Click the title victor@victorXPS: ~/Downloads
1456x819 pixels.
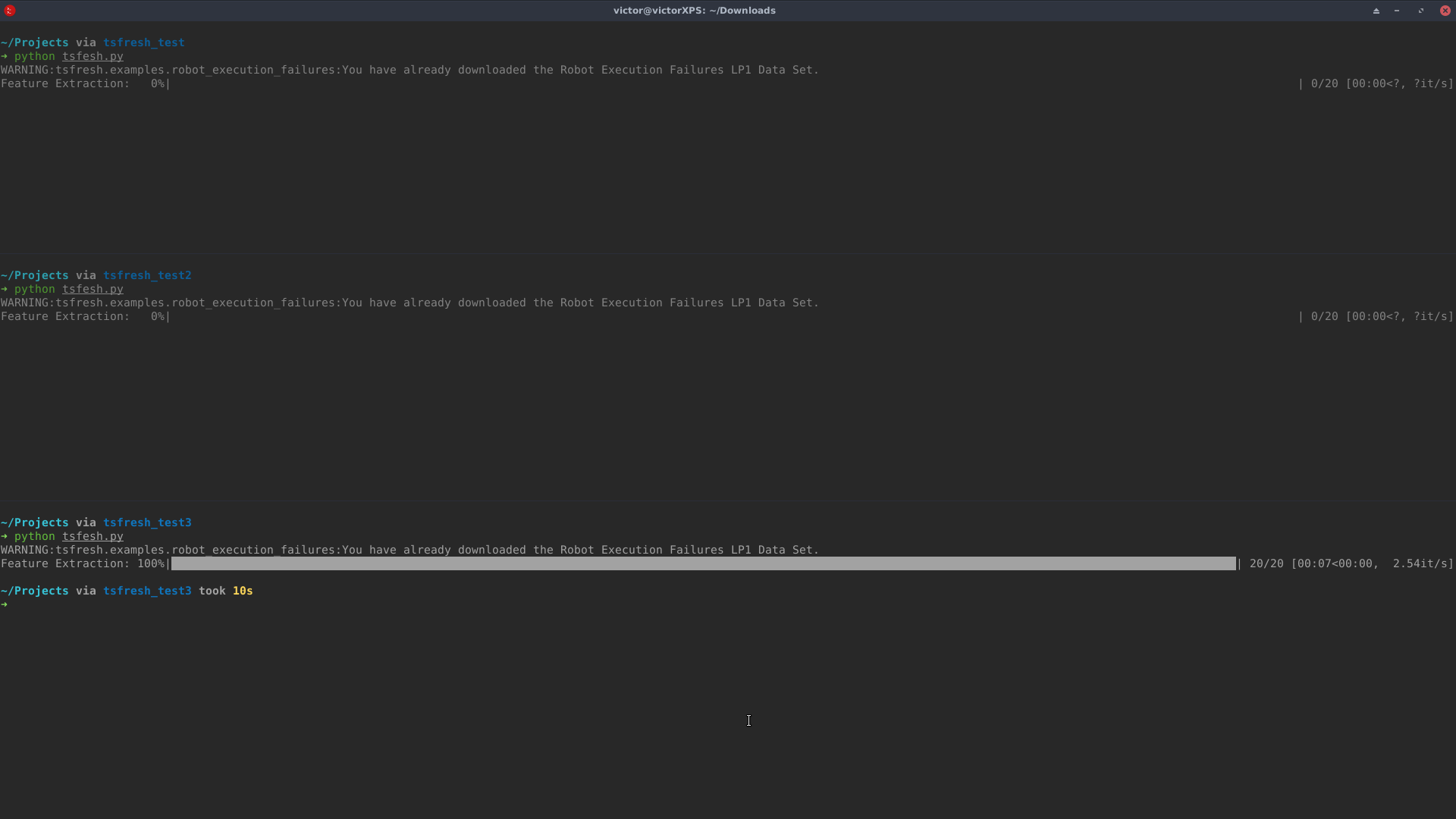coord(694,10)
